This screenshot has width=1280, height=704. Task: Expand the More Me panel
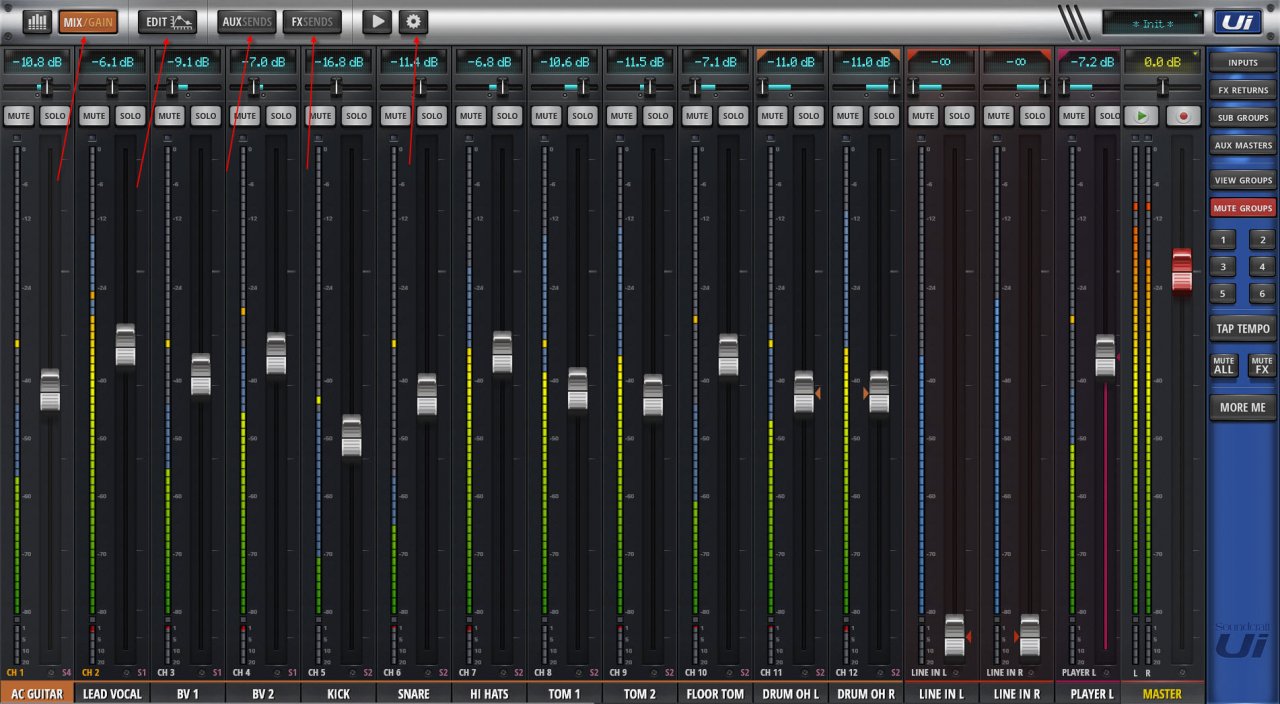(x=1242, y=407)
